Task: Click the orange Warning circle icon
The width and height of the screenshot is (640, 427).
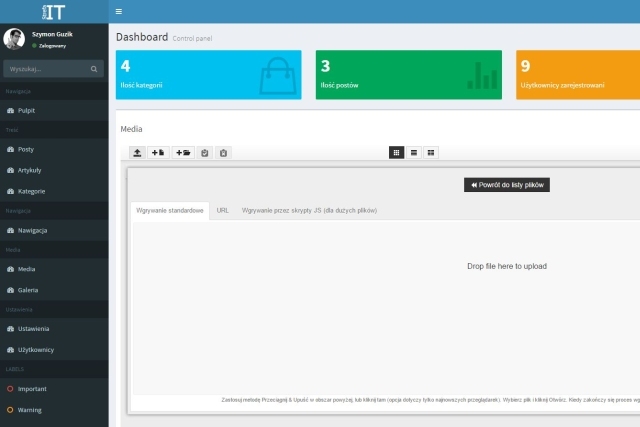Action: [10, 409]
